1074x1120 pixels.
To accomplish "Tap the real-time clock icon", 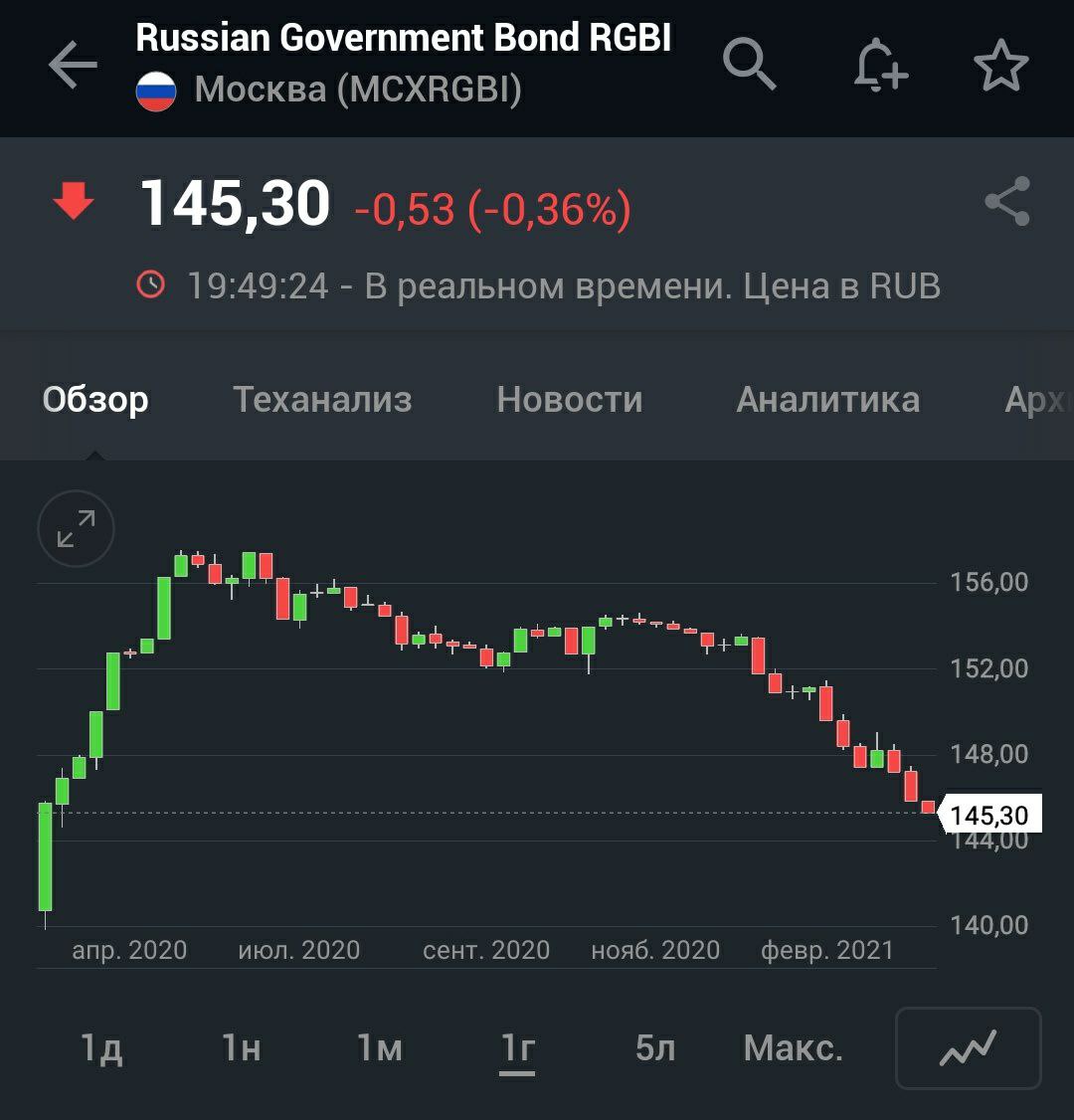I will [151, 285].
